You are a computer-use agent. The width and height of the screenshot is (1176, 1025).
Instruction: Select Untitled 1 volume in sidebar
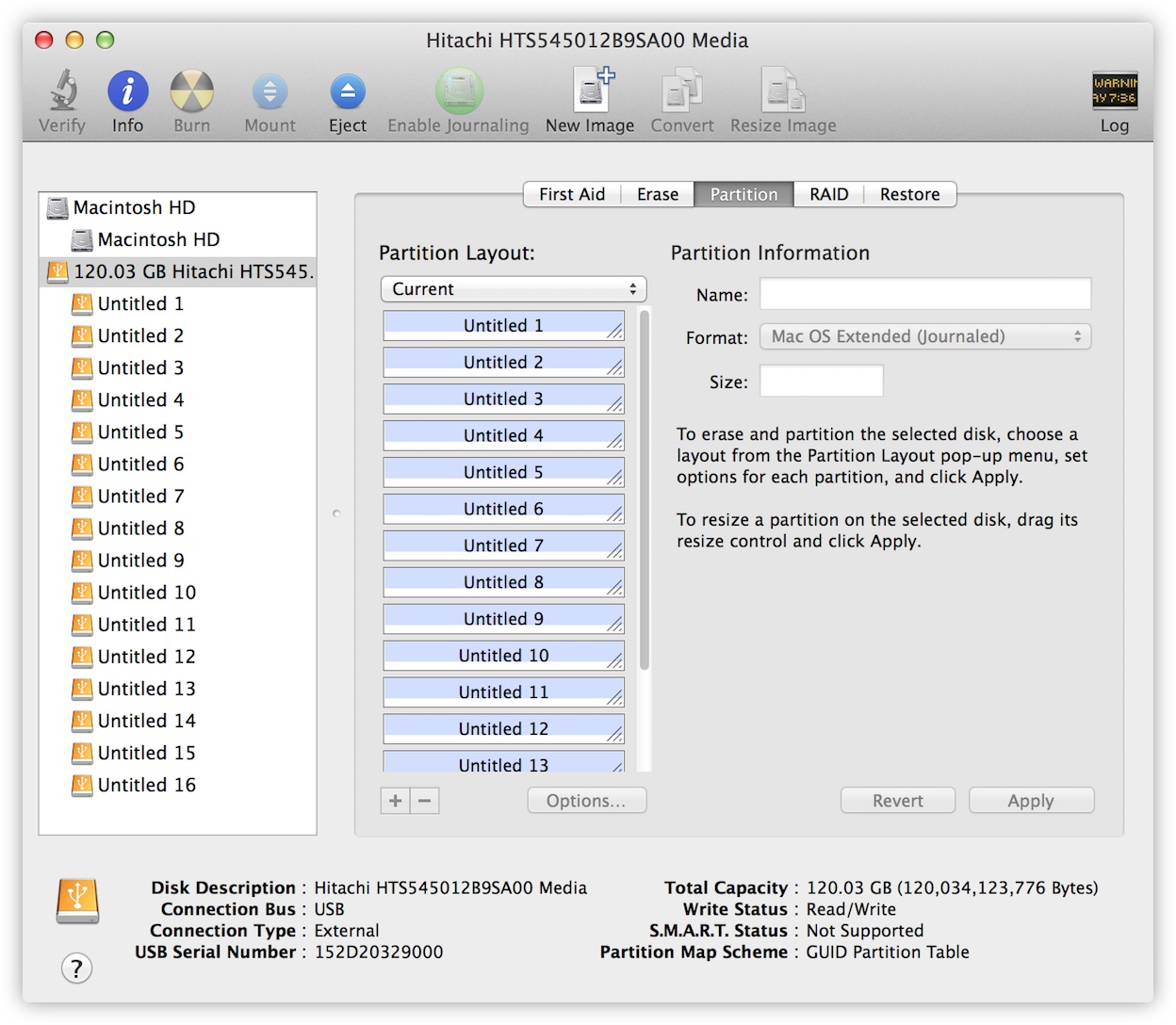(x=177, y=303)
